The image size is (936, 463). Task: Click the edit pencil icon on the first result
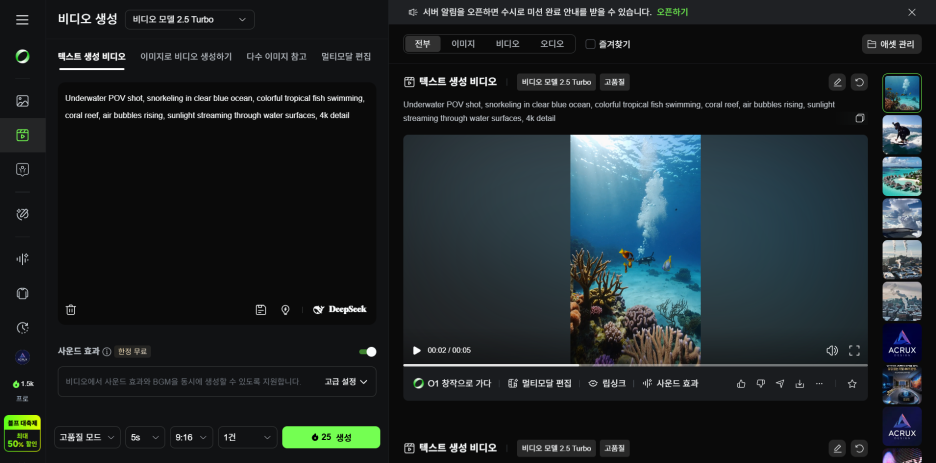click(x=838, y=82)
